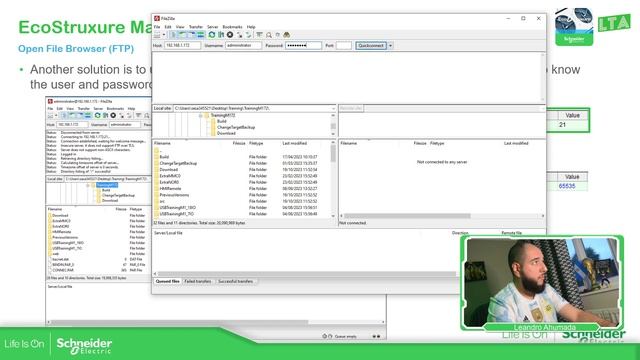Collapse the TrainingM172 tree node
640x360 pixels.
click(x=200, y=116)
